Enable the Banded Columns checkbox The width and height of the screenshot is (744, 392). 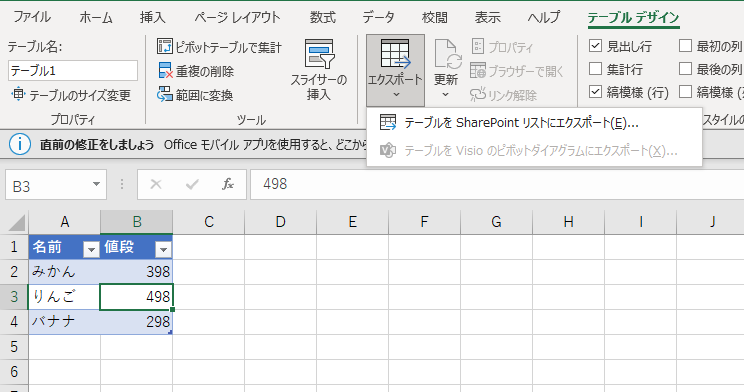click(685, 91)
